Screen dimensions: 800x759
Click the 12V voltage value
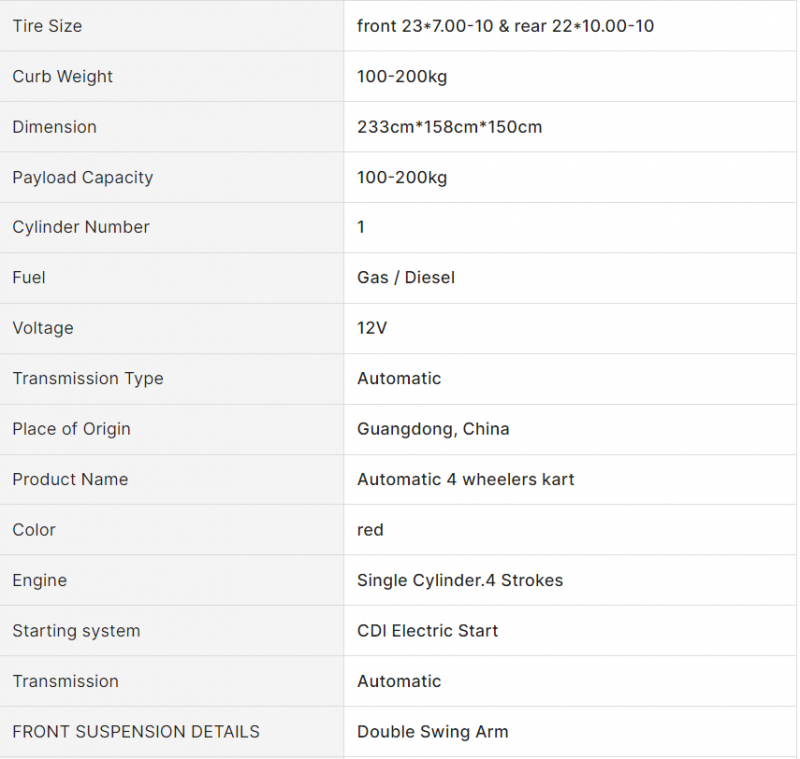click(372, 328)
